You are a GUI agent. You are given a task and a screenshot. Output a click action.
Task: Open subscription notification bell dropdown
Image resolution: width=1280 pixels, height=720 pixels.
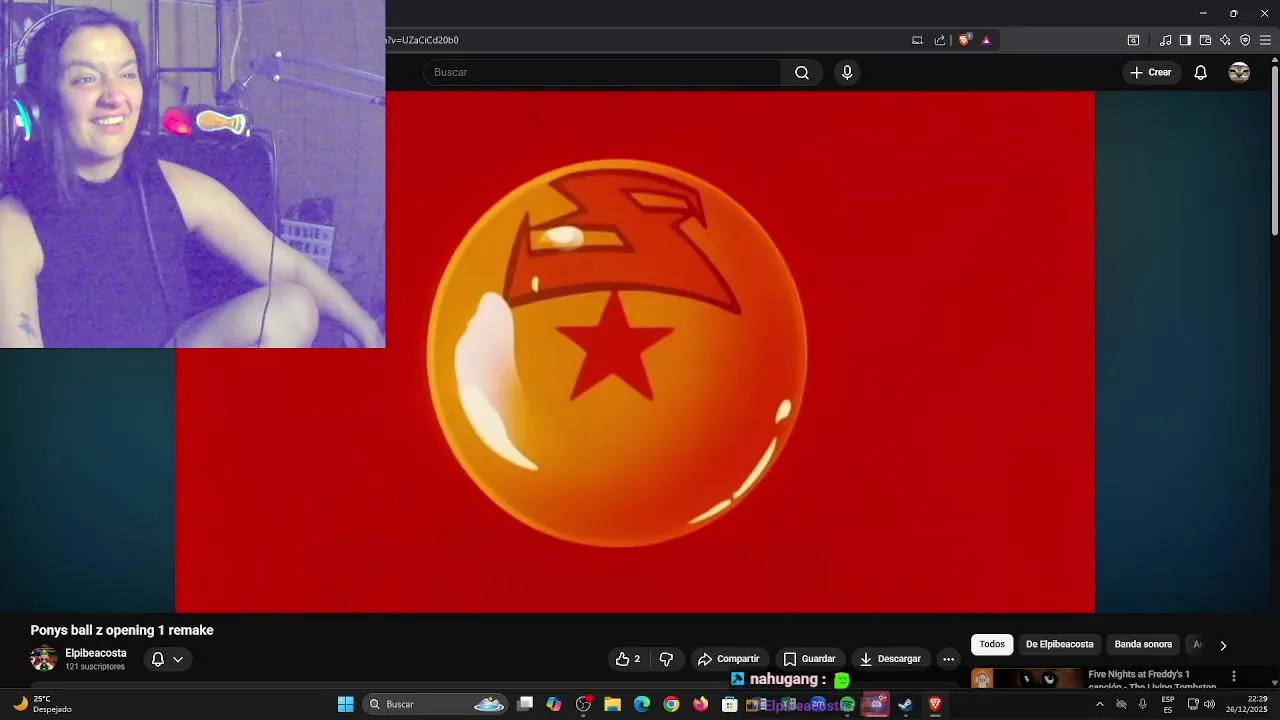[x=167, y=659]
